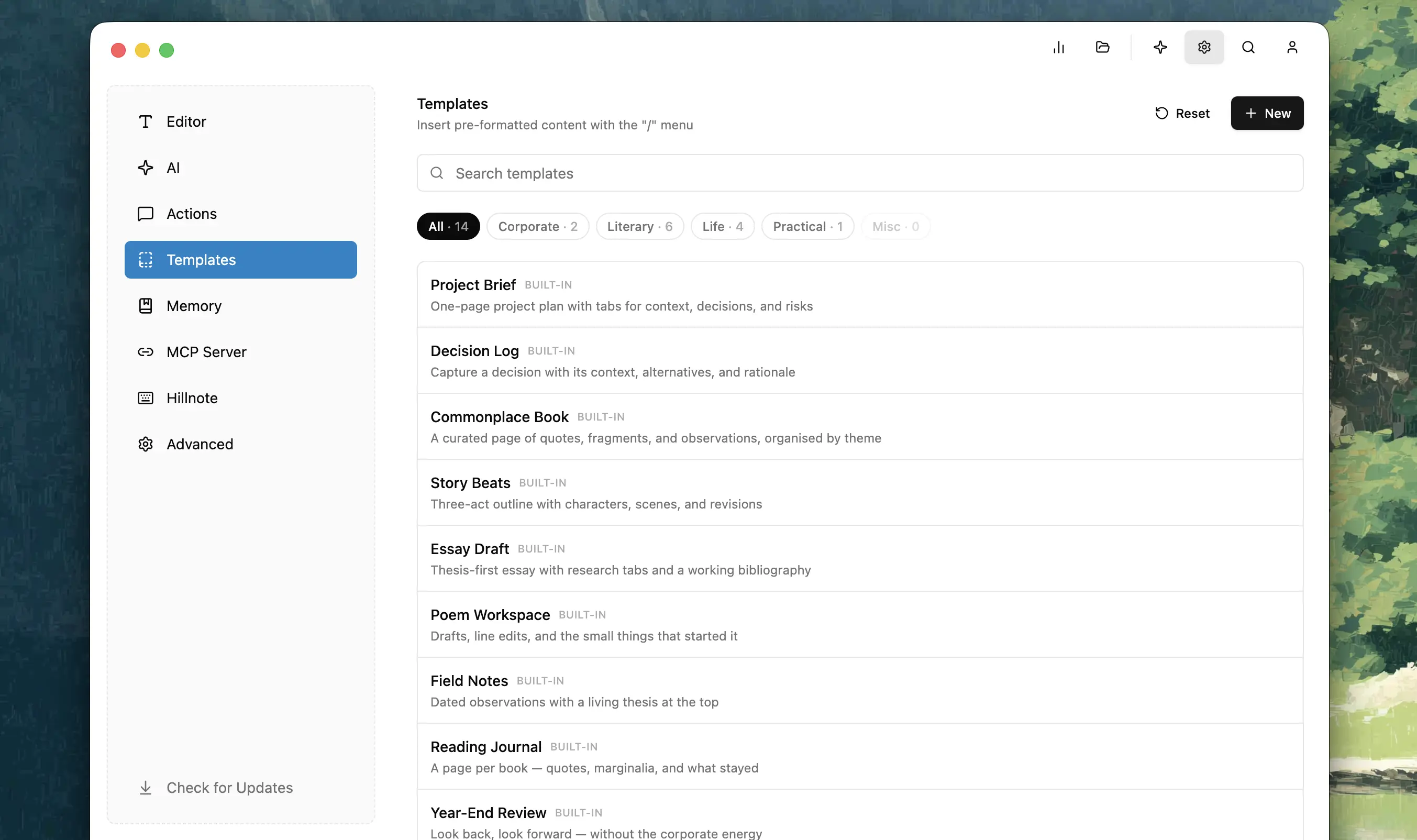Reset templates with the Reset button
This screenshot has width=1417, height=840.
pyautogui.click(x=1182, y=113)
